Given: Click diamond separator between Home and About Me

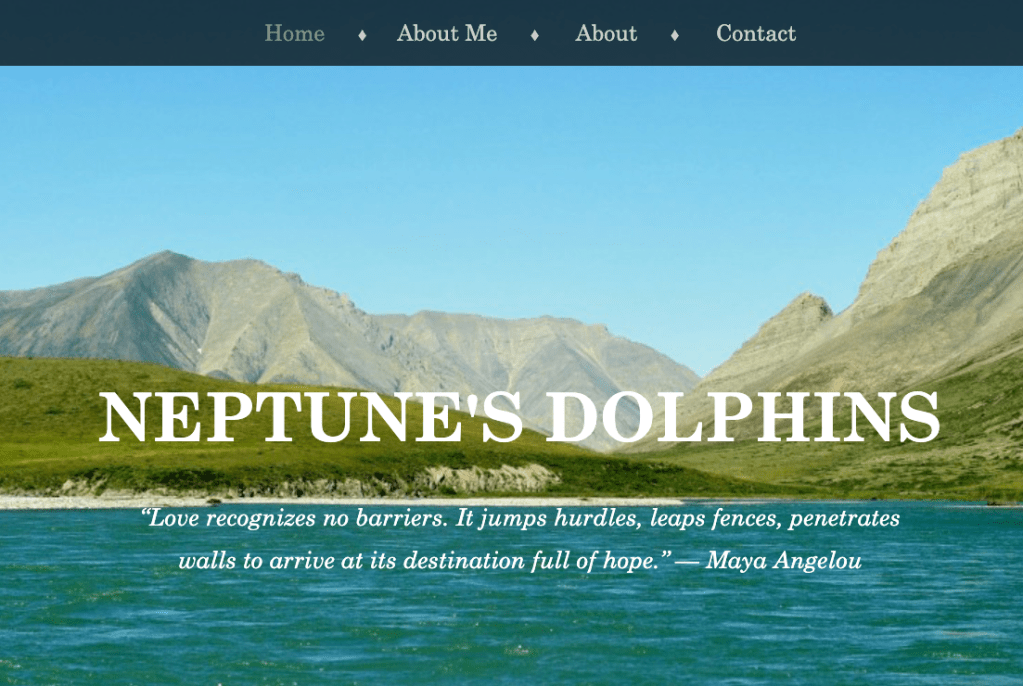Looking at the screenshot, I should coord(362,35).
